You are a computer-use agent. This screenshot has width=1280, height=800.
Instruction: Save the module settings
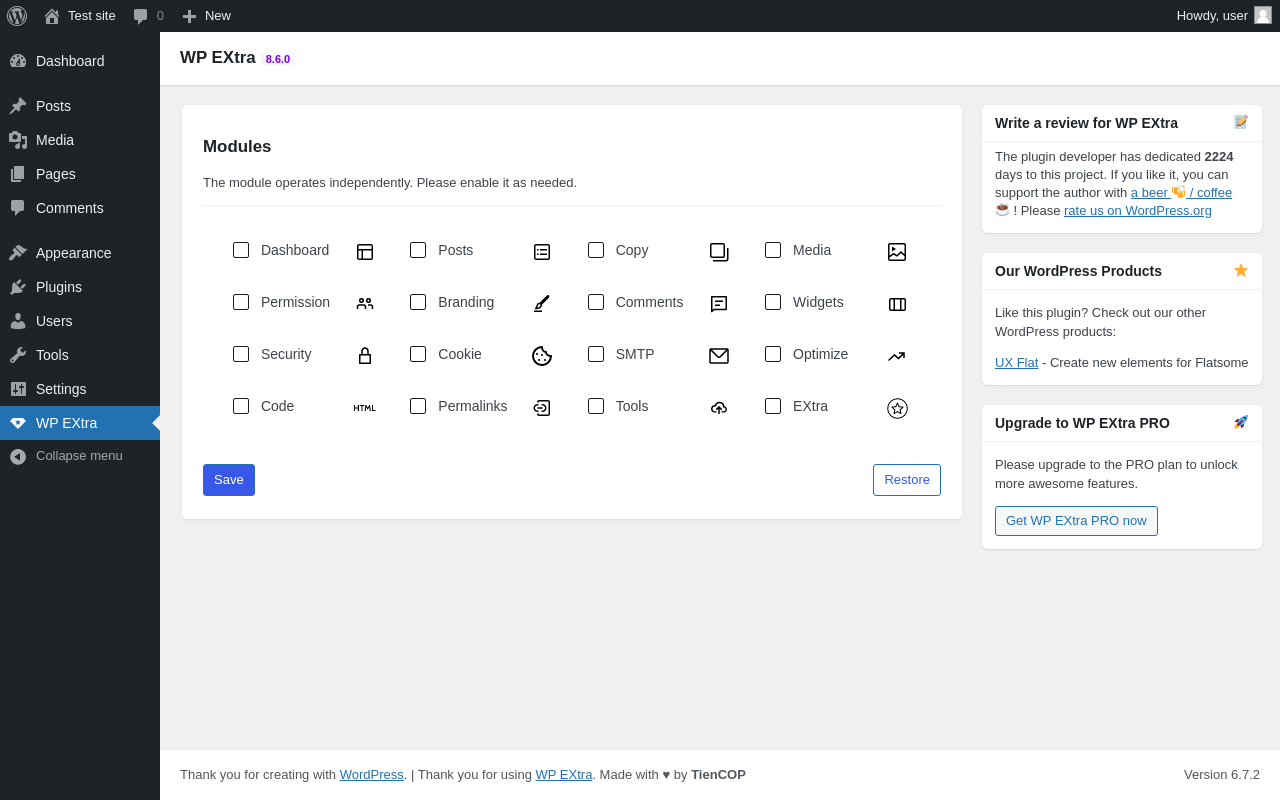[x=229, y=480]
